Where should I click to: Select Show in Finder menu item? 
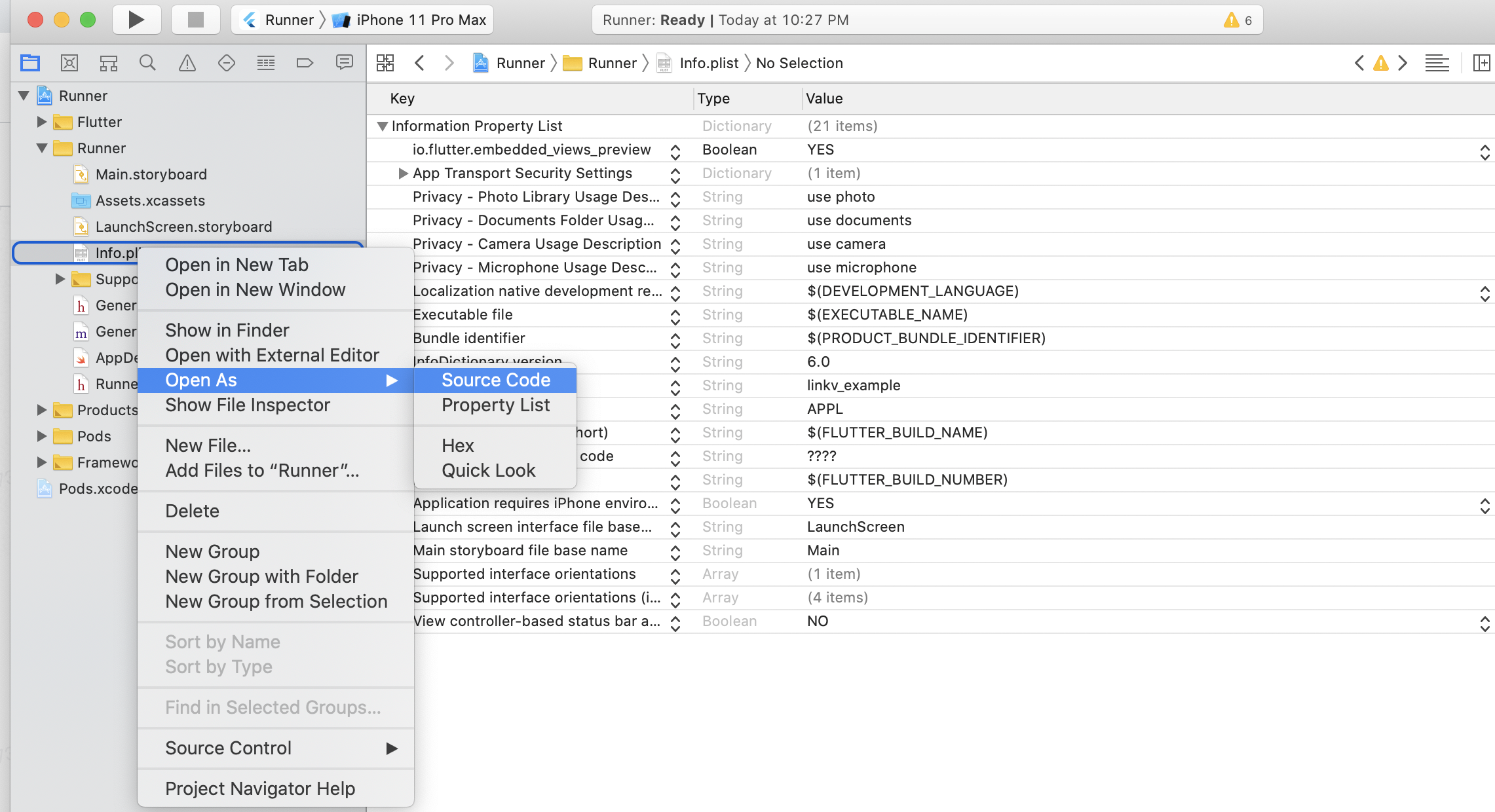pyautogui.click(x=227, y=330)
